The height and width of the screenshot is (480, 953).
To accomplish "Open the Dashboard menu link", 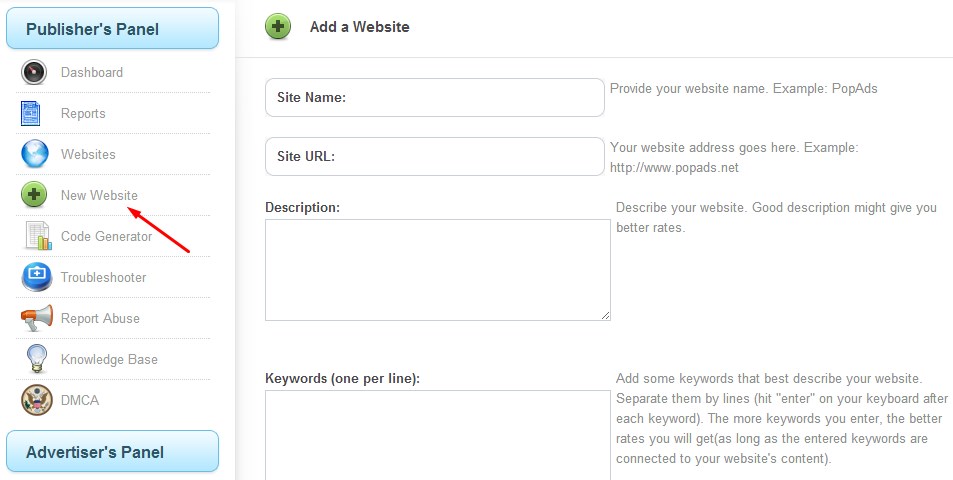I will [x=92, y=73].
